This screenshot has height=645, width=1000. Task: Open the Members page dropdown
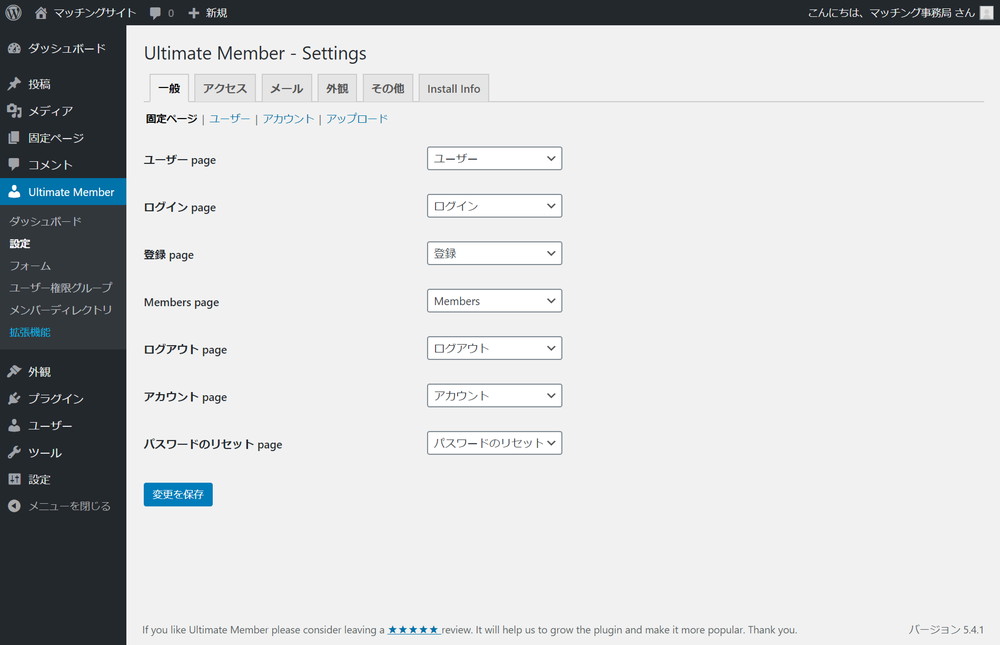pyautogui.click(x=494, y=300)
